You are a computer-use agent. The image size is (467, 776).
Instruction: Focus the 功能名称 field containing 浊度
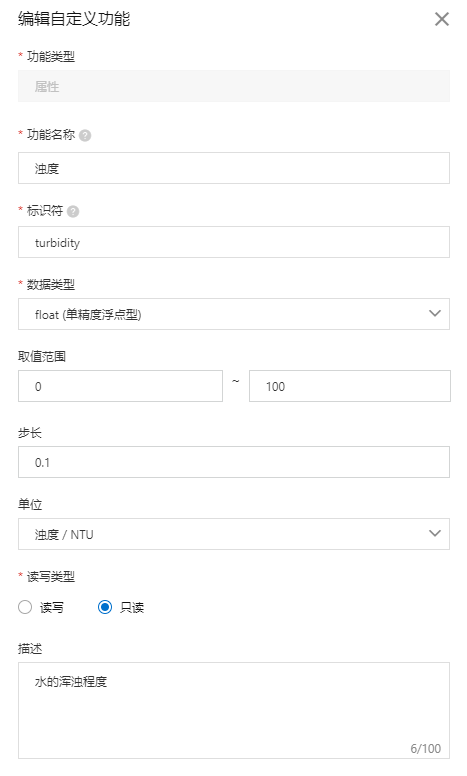234,168
